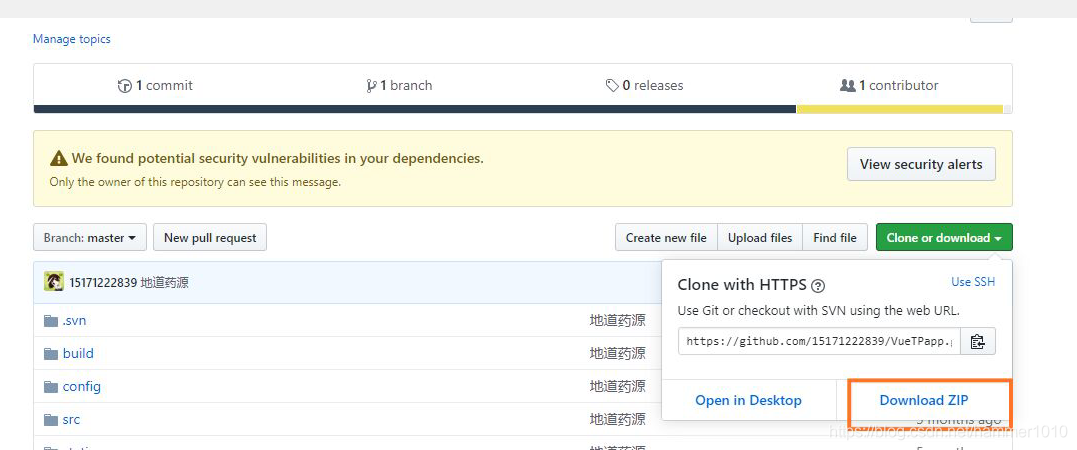The height and width of the screenshot is (450, 1077).
Task: Click the Upload files button
Action: pos(760,238)
